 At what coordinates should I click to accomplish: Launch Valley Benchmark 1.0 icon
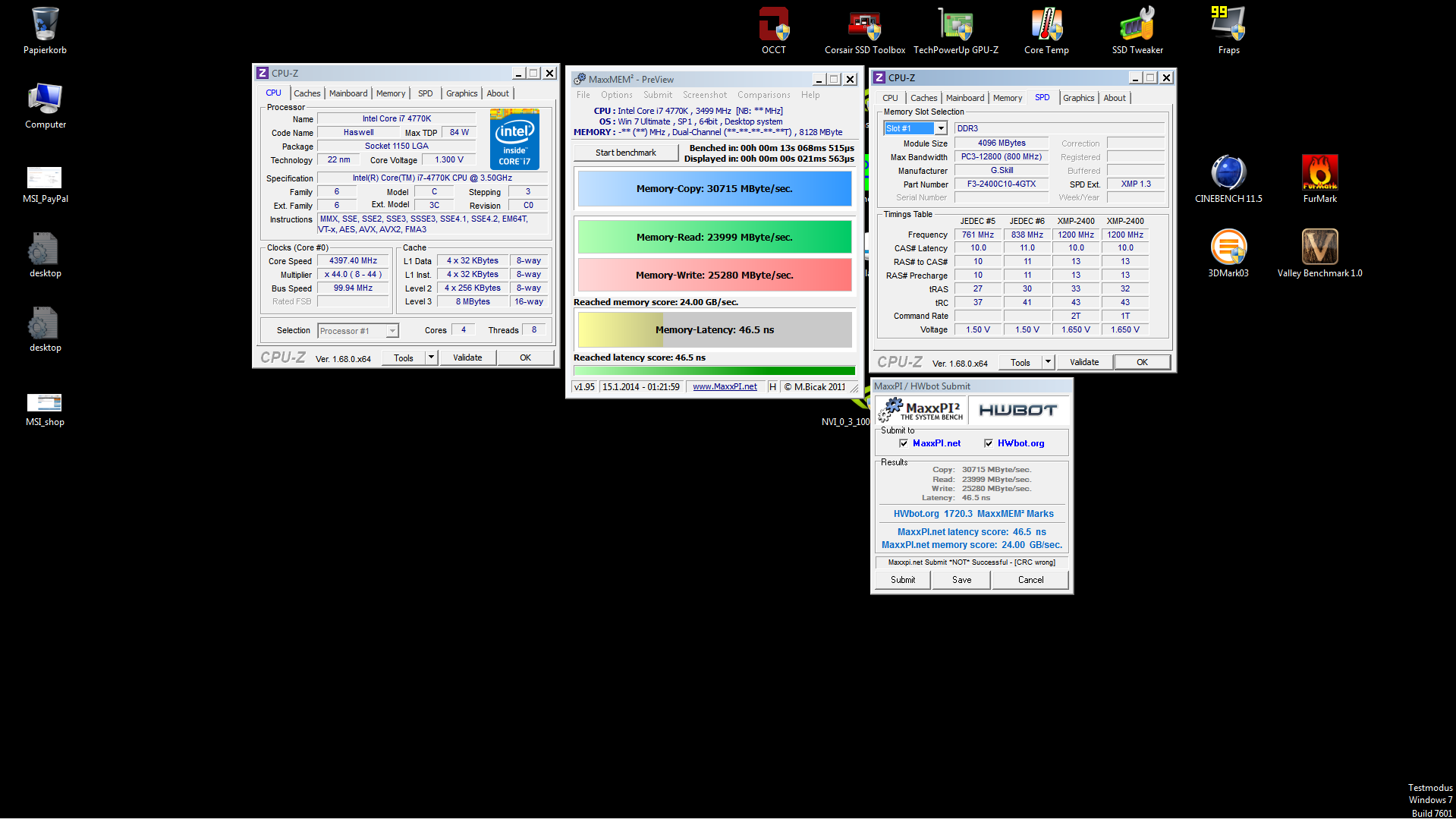1319,253
